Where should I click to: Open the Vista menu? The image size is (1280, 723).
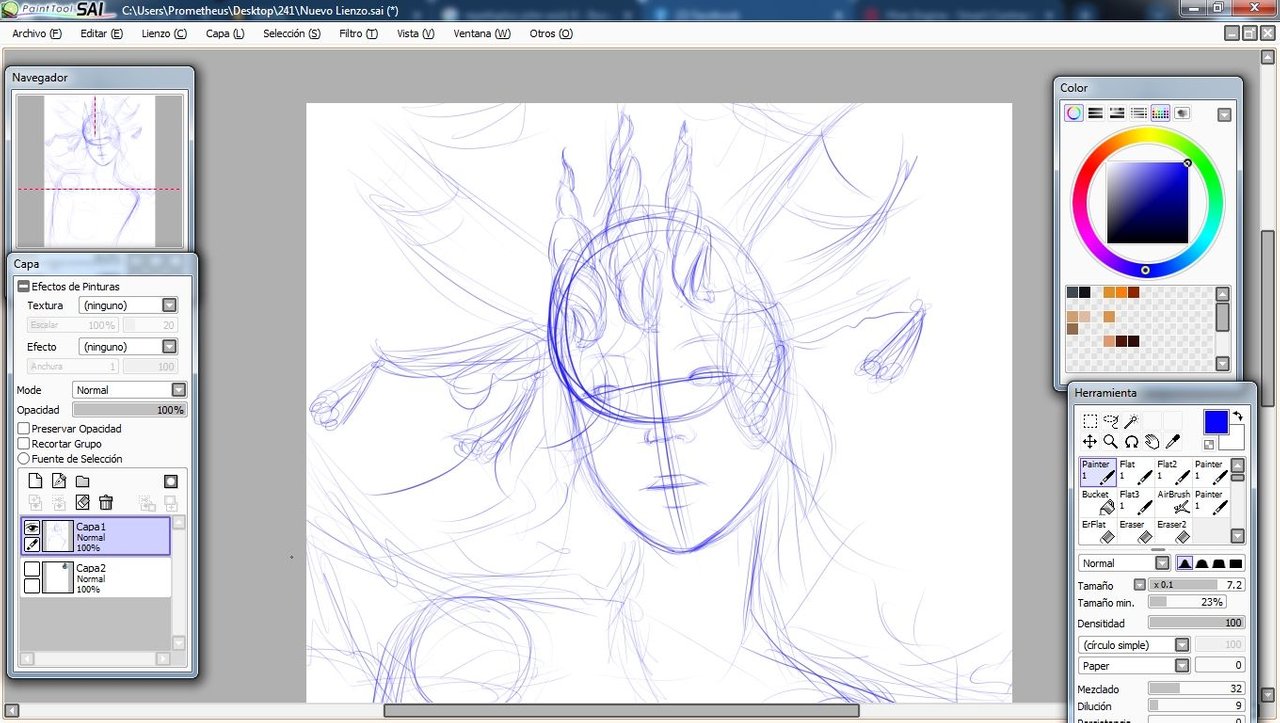point(415,33)
